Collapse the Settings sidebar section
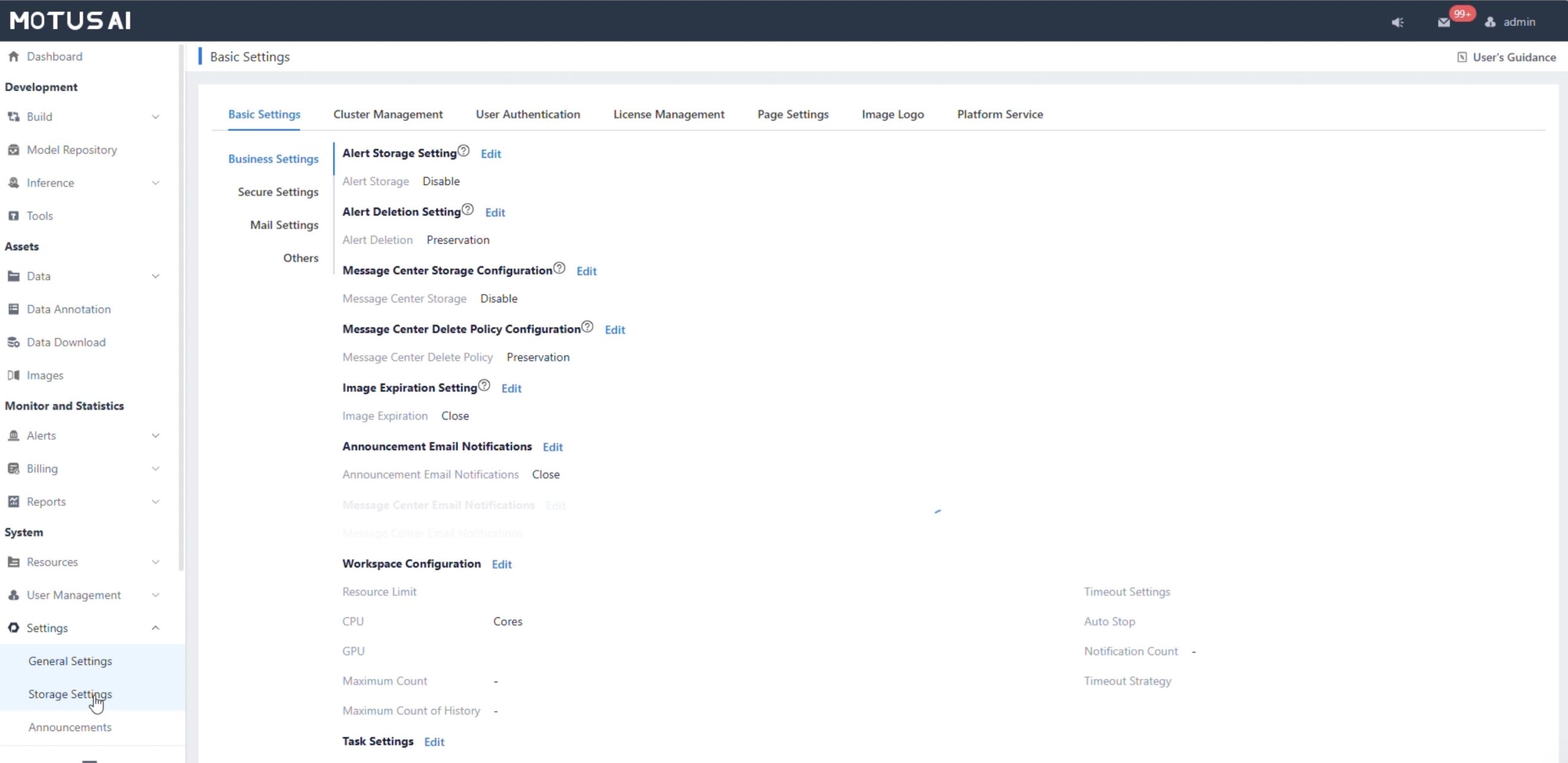 156,628
